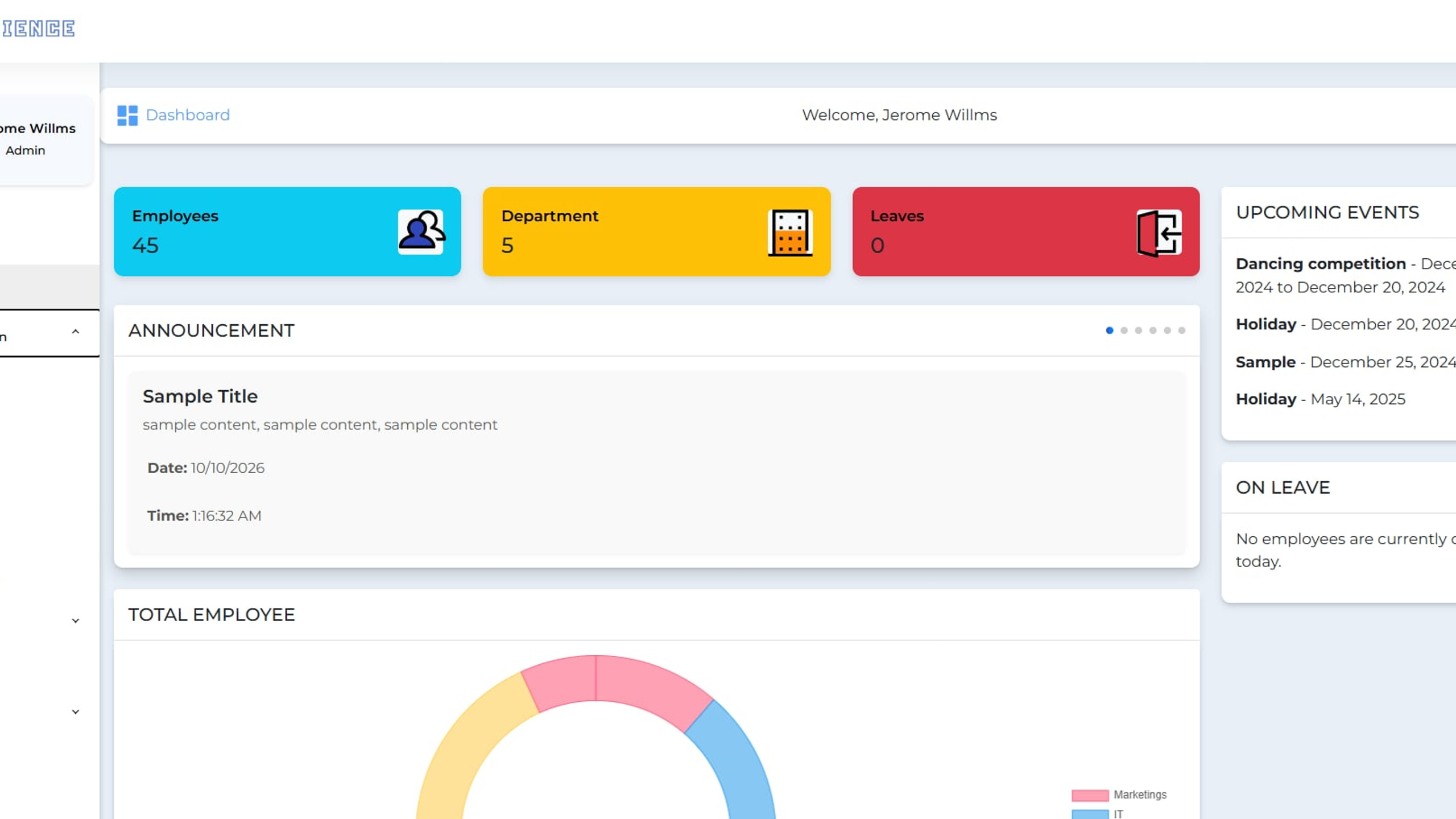Click the announcement time 1:16:32 AM

click(226, 516)
